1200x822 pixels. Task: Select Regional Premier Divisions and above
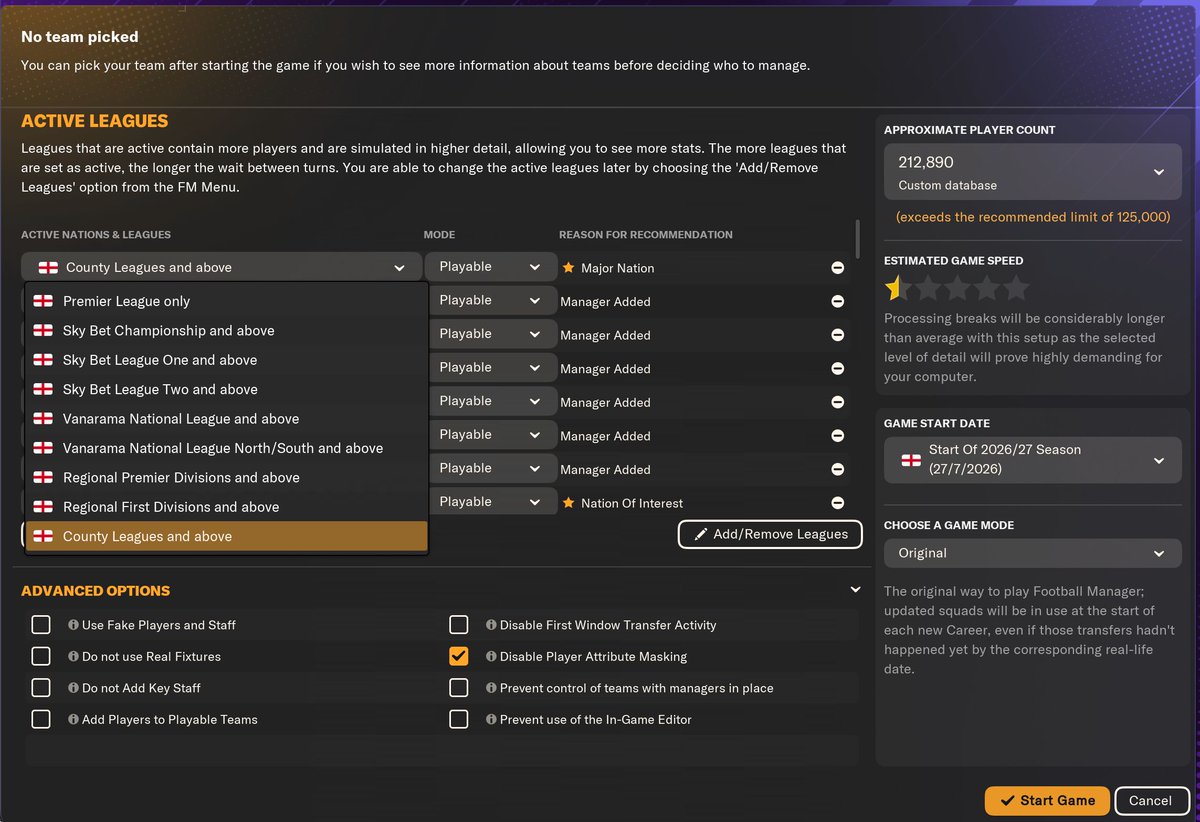(x=227, y=478)
